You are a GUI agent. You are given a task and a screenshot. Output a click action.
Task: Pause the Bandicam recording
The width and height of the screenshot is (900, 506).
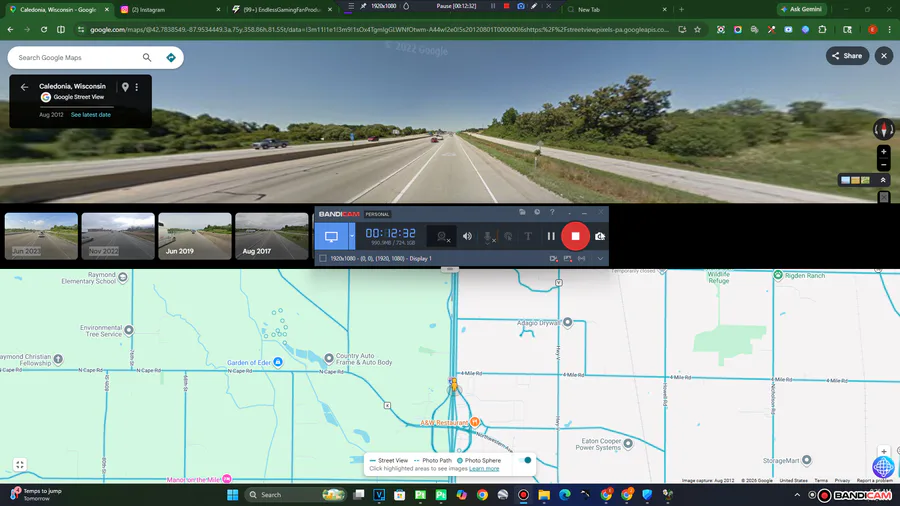coord(551,236)
